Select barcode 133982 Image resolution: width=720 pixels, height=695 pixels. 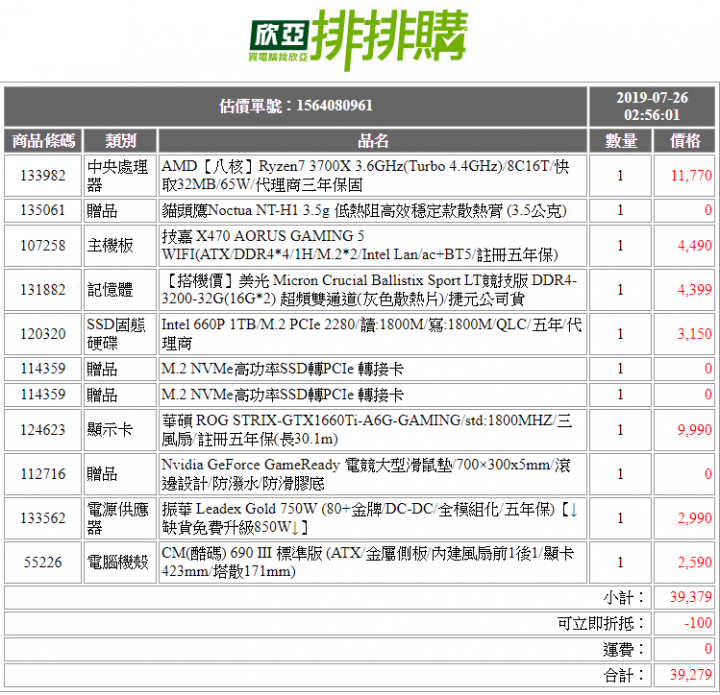pyautogui.click(x=43, y=176)
